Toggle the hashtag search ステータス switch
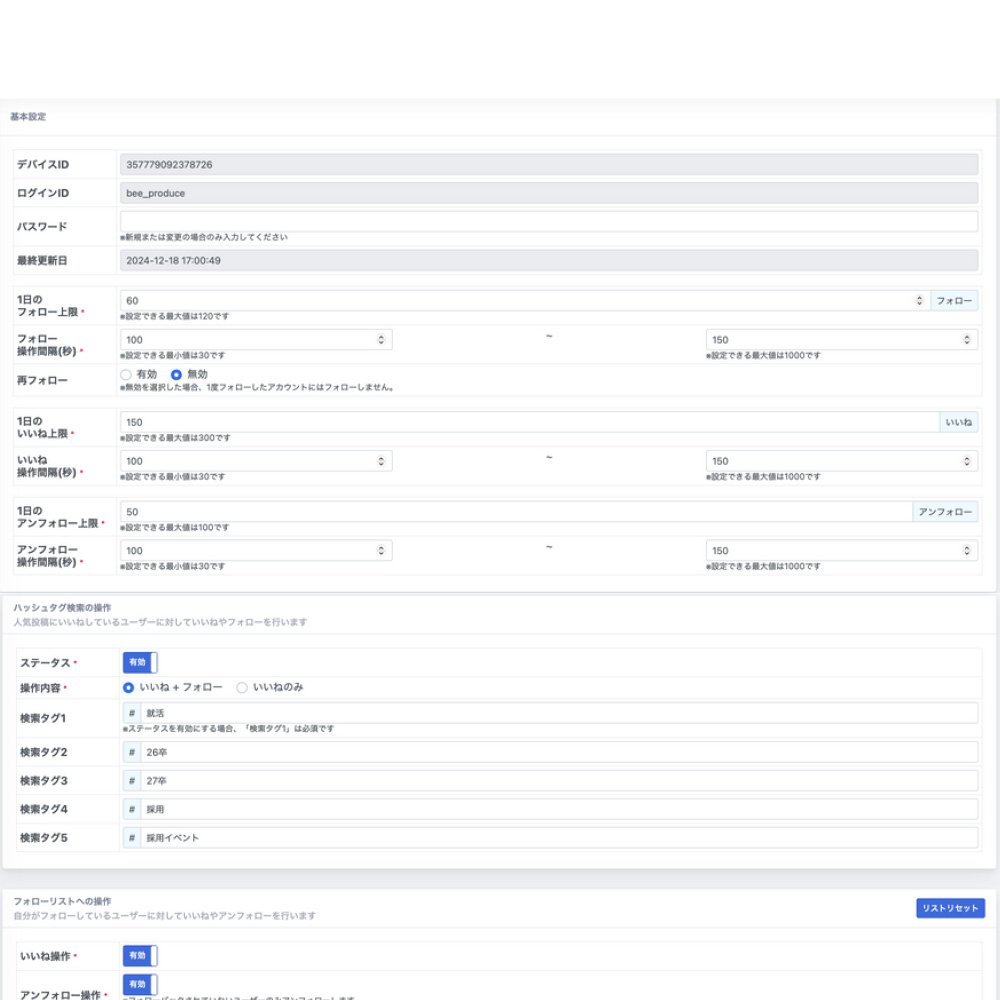 point(140,662)
